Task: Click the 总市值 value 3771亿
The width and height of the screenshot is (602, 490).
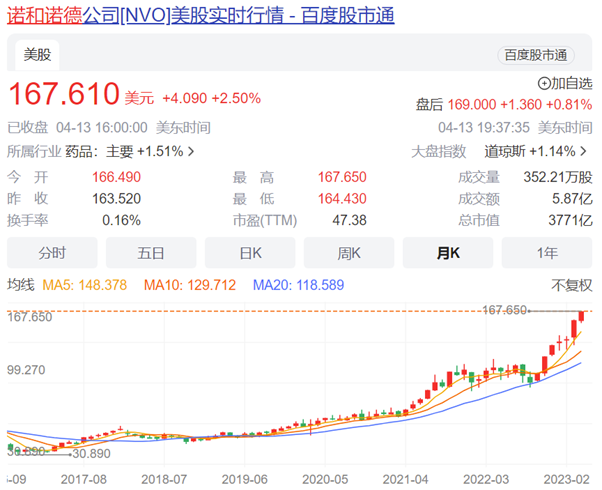Action: point(570,220)
